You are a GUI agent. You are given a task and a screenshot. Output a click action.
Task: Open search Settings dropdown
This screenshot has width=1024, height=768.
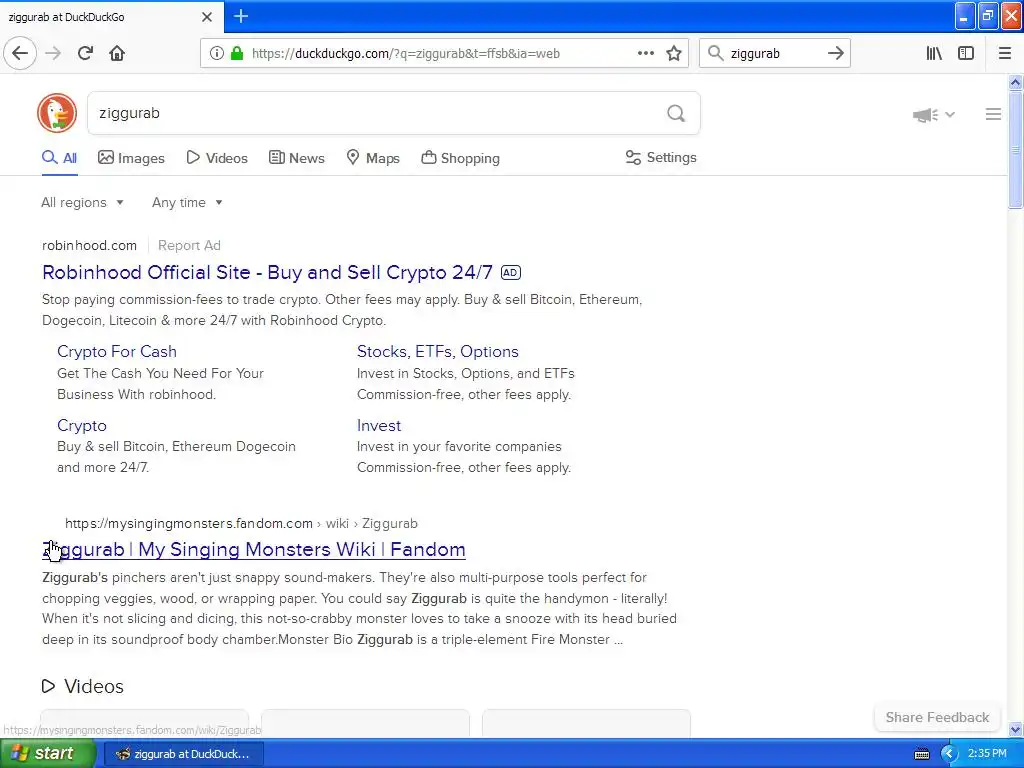coord(661,157)
